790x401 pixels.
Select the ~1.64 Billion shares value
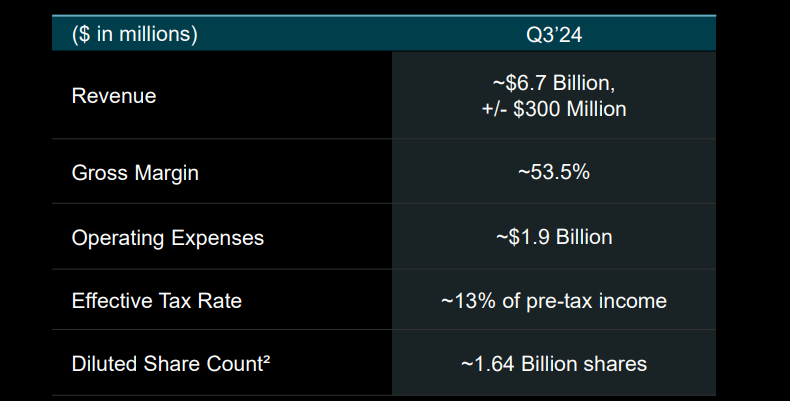pos(554,364)
